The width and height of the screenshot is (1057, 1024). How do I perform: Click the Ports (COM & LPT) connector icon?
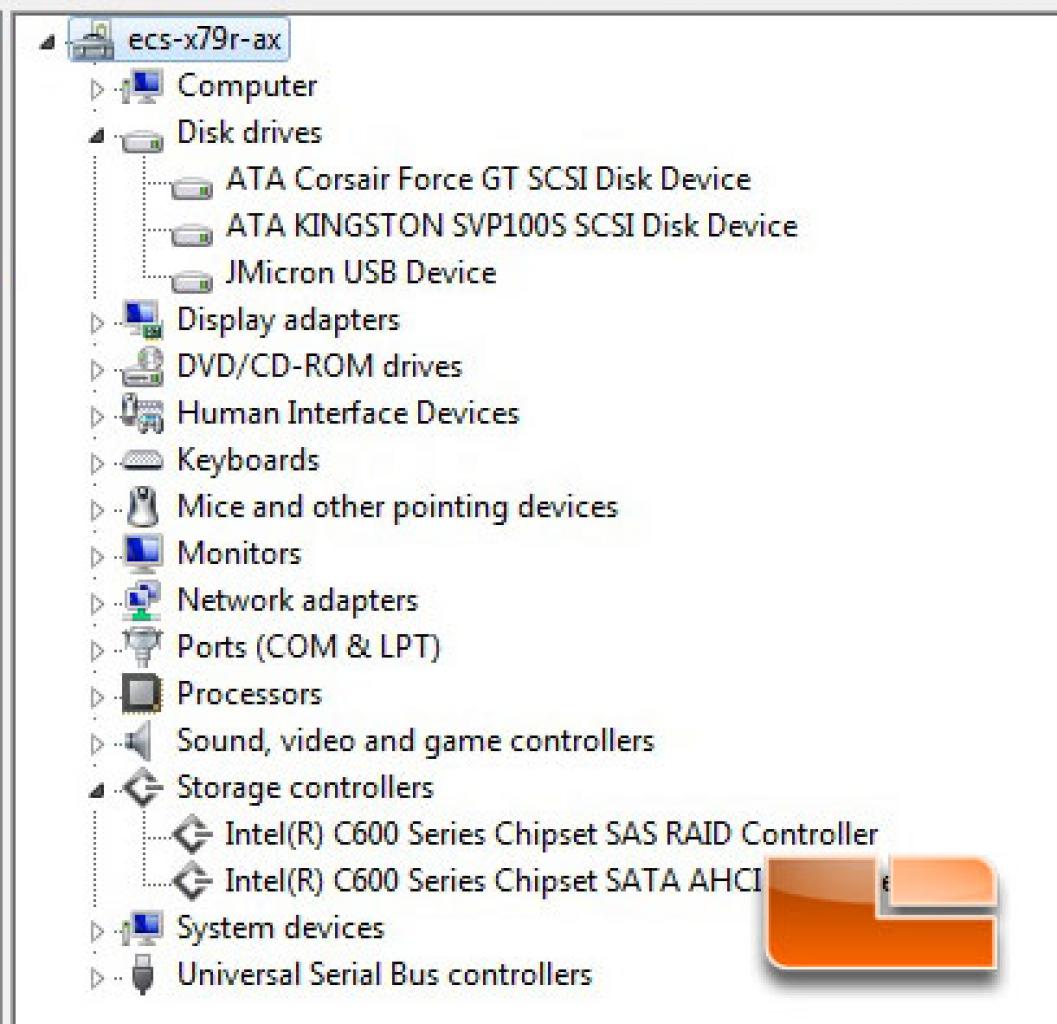[x=142, y=646]
